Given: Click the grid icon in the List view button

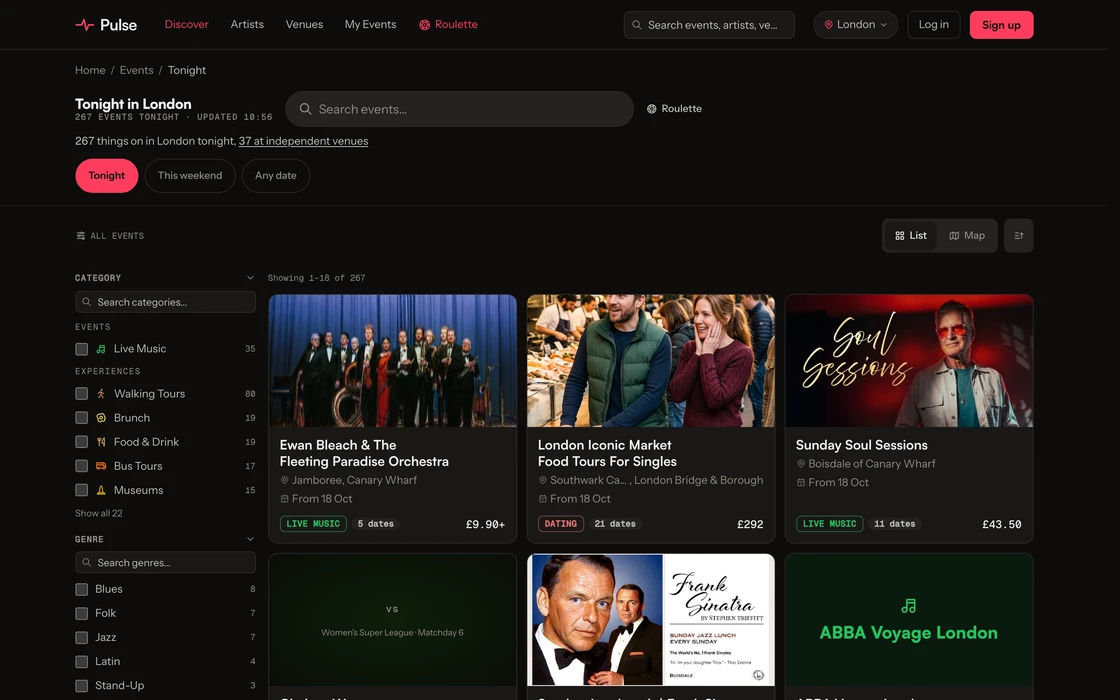Looking at the screenshot, I should point(900,236).
